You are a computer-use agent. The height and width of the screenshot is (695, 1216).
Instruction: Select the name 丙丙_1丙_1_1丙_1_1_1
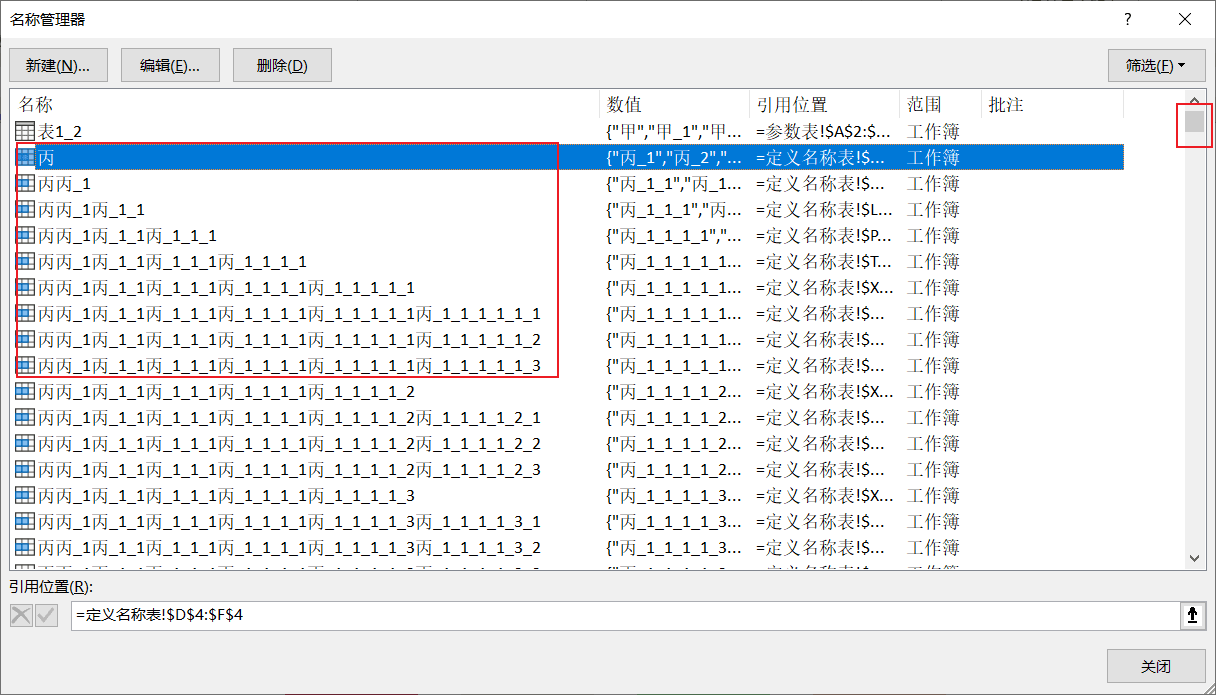pyautogui.click(x=127, y=235)
